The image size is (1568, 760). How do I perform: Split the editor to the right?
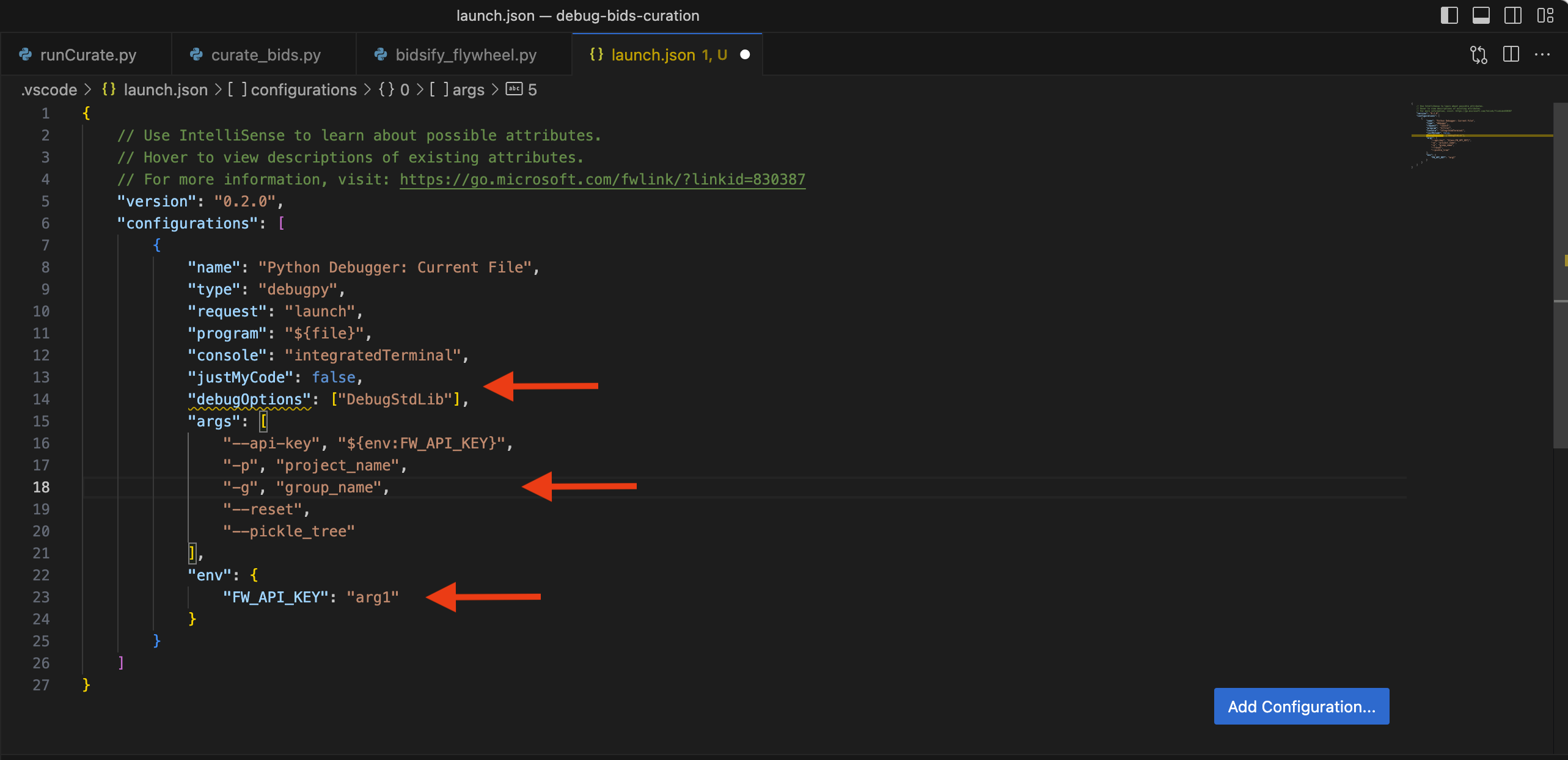click(1511, 54)
